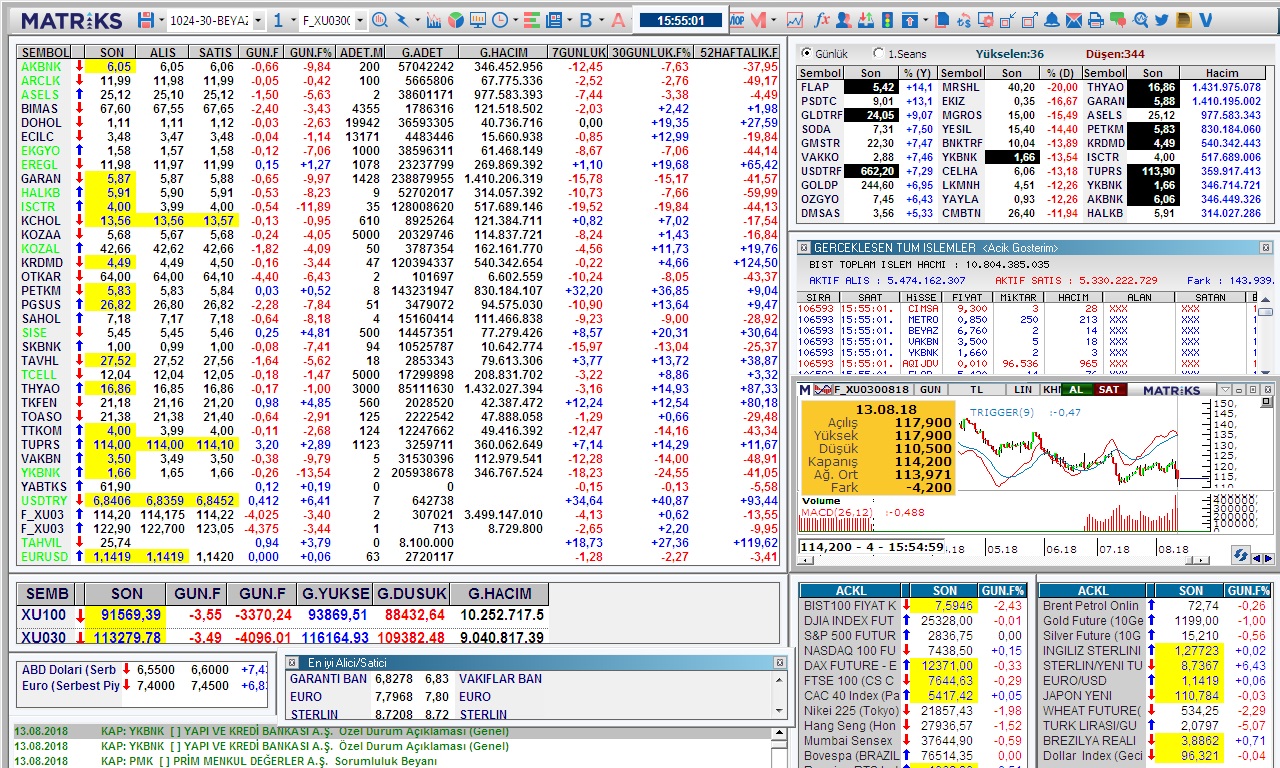
Task: Click the THYAO row in watchlist
Action: (398, 388)
